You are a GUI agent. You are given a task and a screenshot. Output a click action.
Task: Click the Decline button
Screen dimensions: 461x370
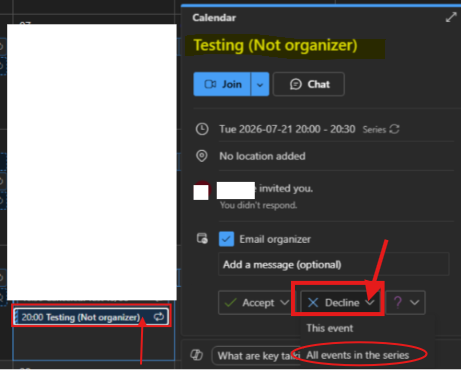(x=333, y=303)
